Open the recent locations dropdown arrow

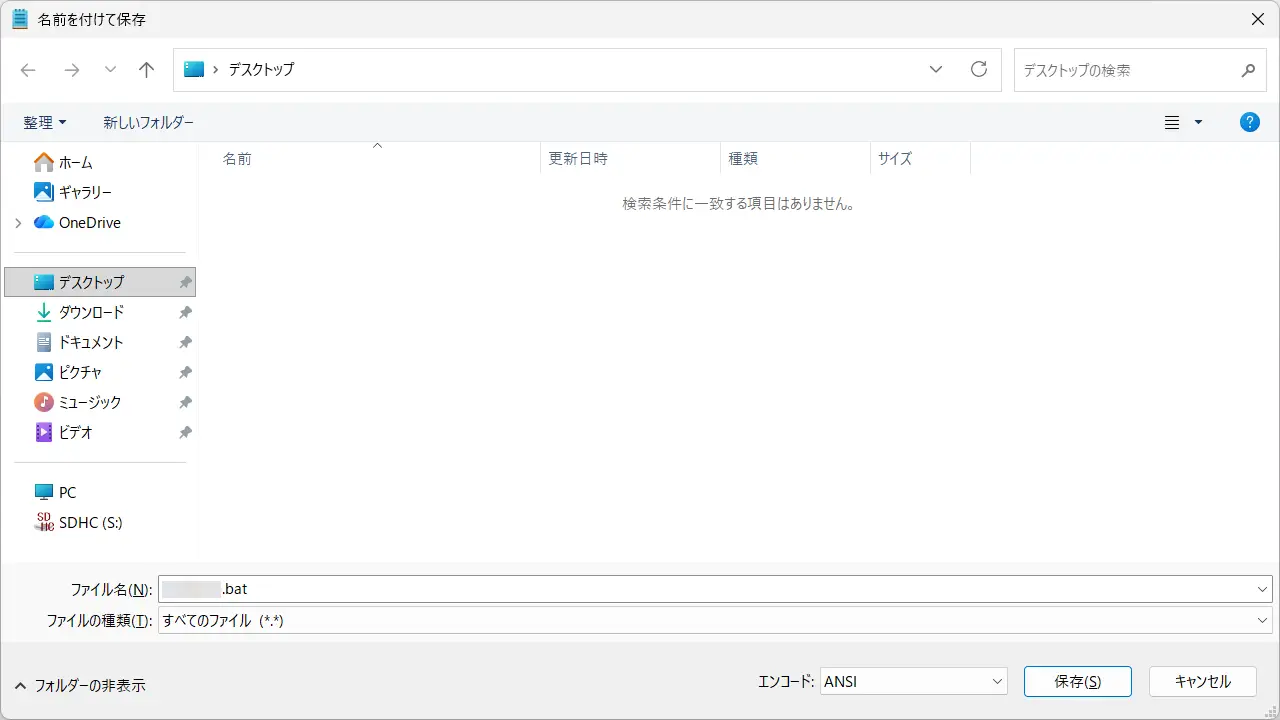(110, 70)
